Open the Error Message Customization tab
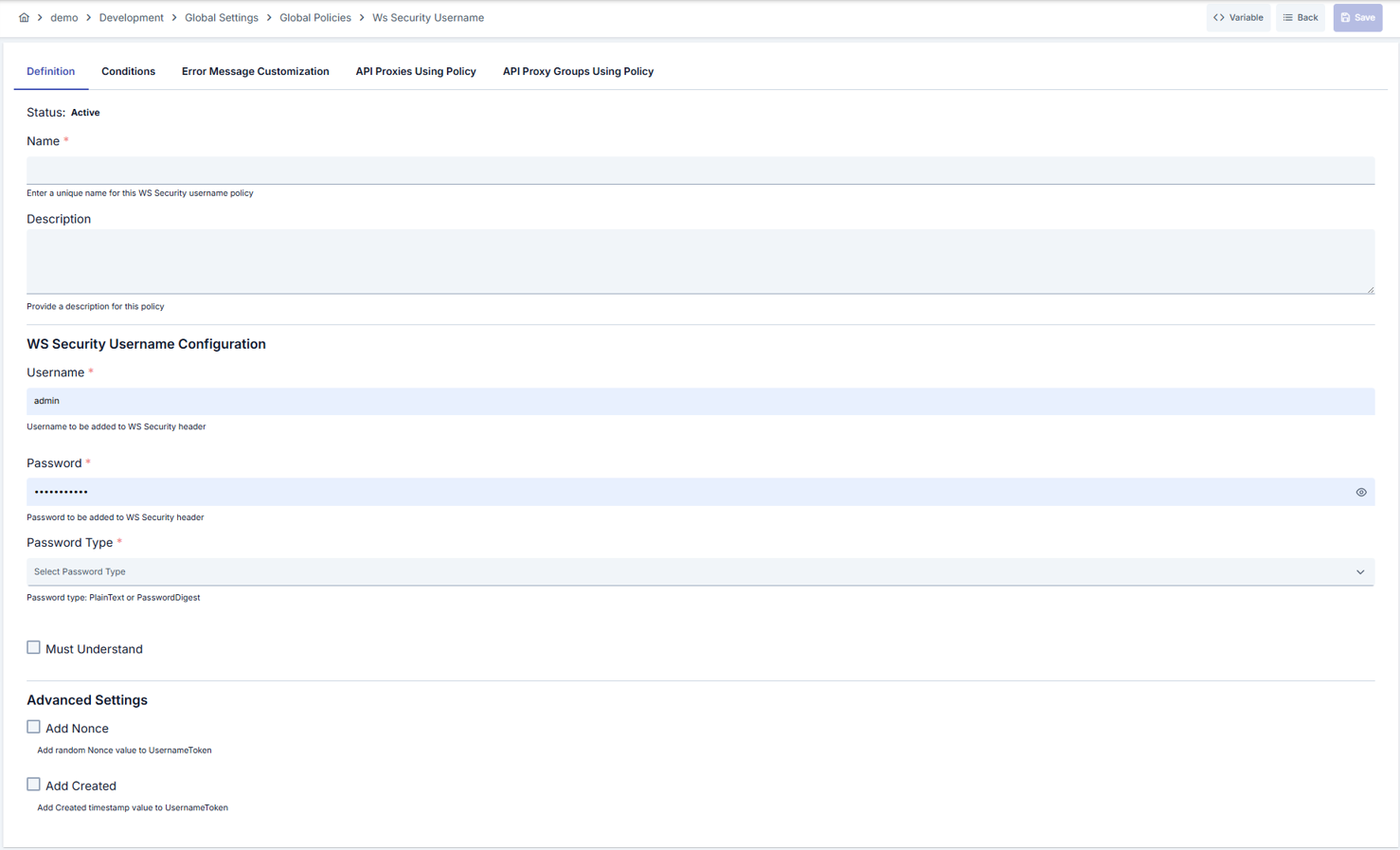1400x850 pixels. point(256,71)
